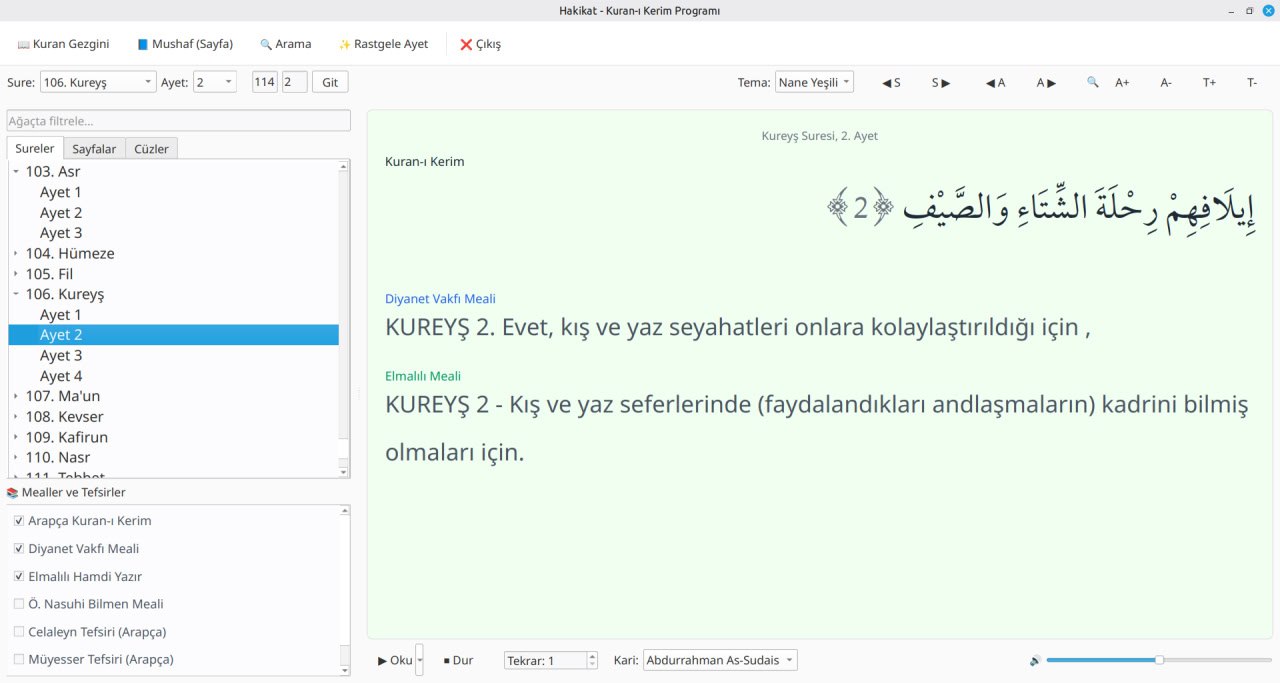Switch to the Sayfalar tab

click(x=94, y=149)
